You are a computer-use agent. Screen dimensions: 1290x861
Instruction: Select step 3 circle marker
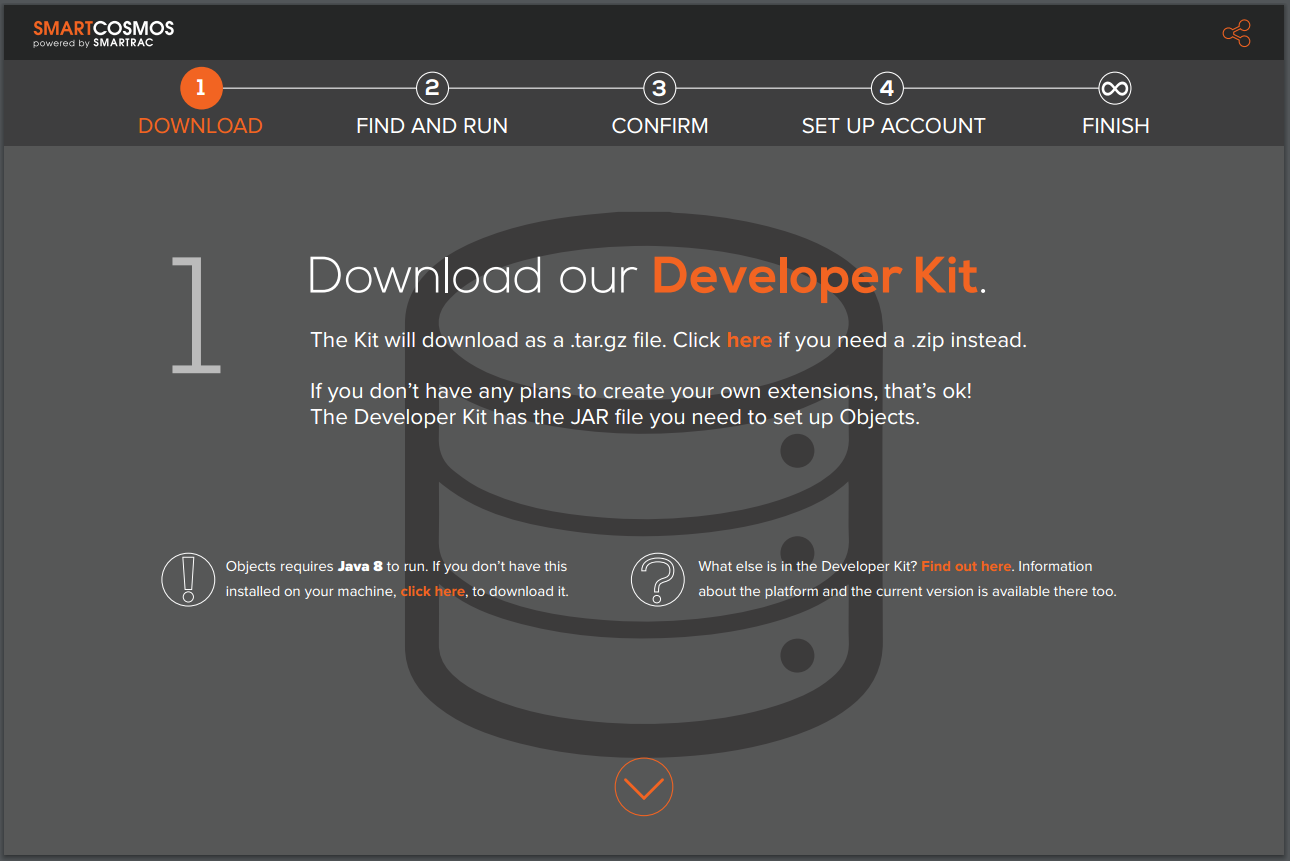pos(659,88)
